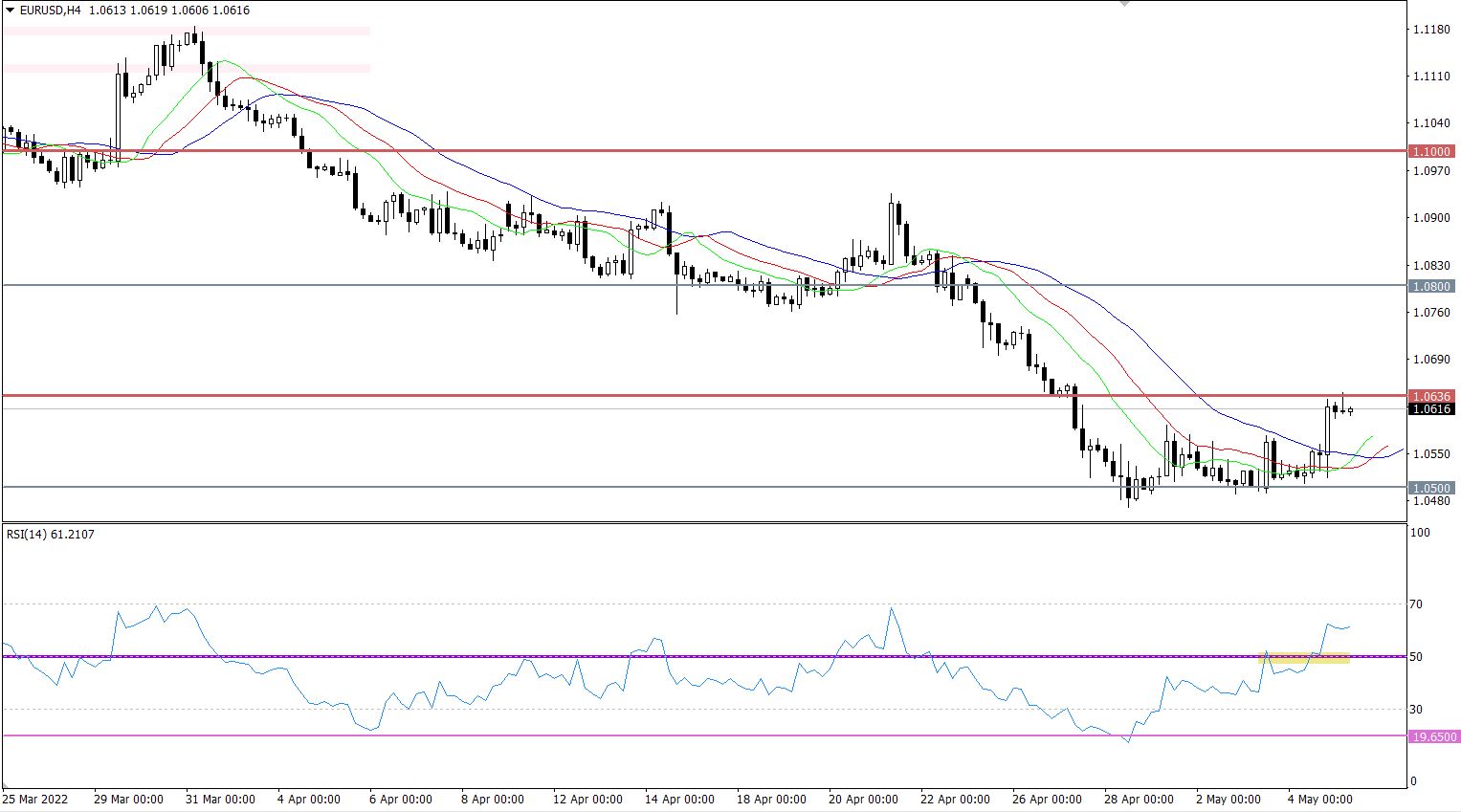Select the 1.0800 gray price level label
Image resolution: width=1461 pixels, height=812 pixels.
pos(1432,286)
